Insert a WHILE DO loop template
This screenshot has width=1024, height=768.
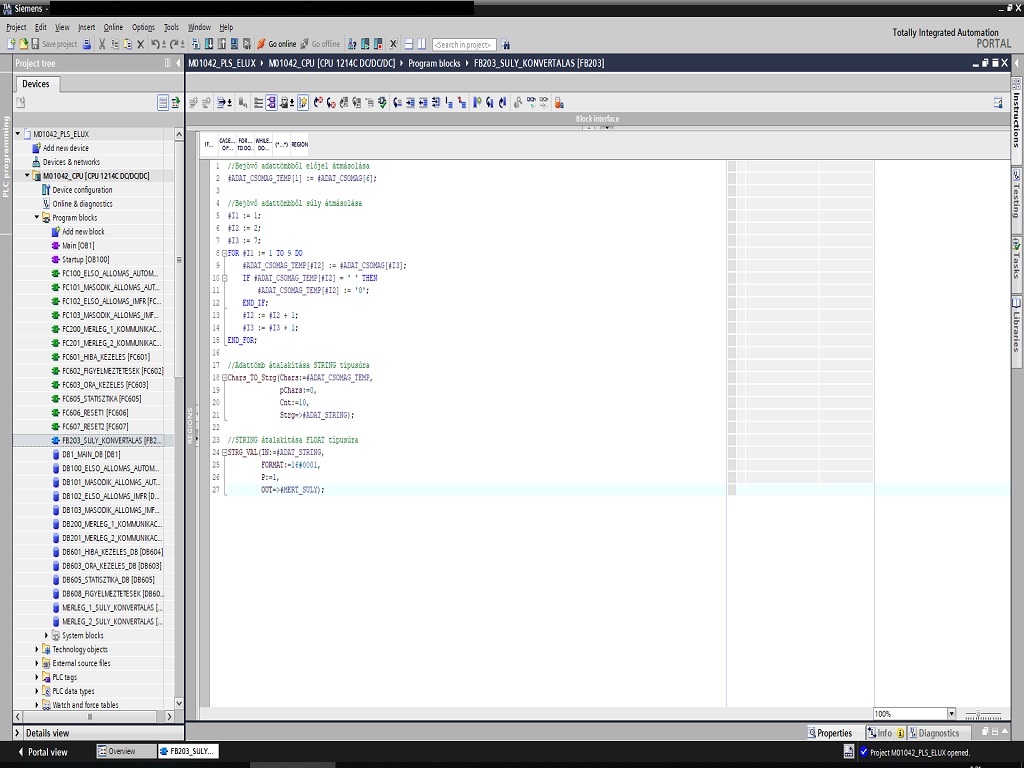[x=263, y=144]
